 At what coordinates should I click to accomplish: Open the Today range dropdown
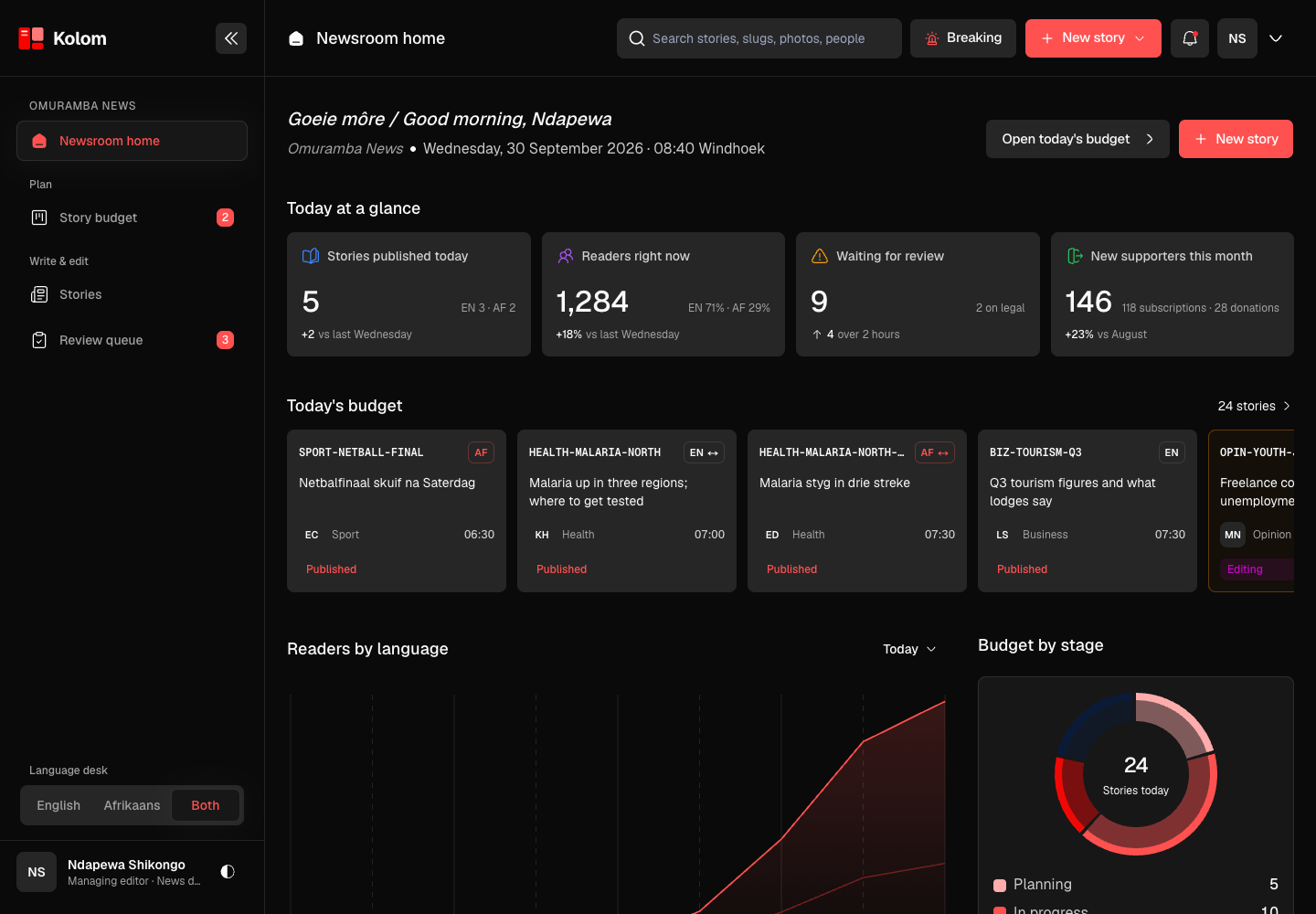click(x=909, y=649)
